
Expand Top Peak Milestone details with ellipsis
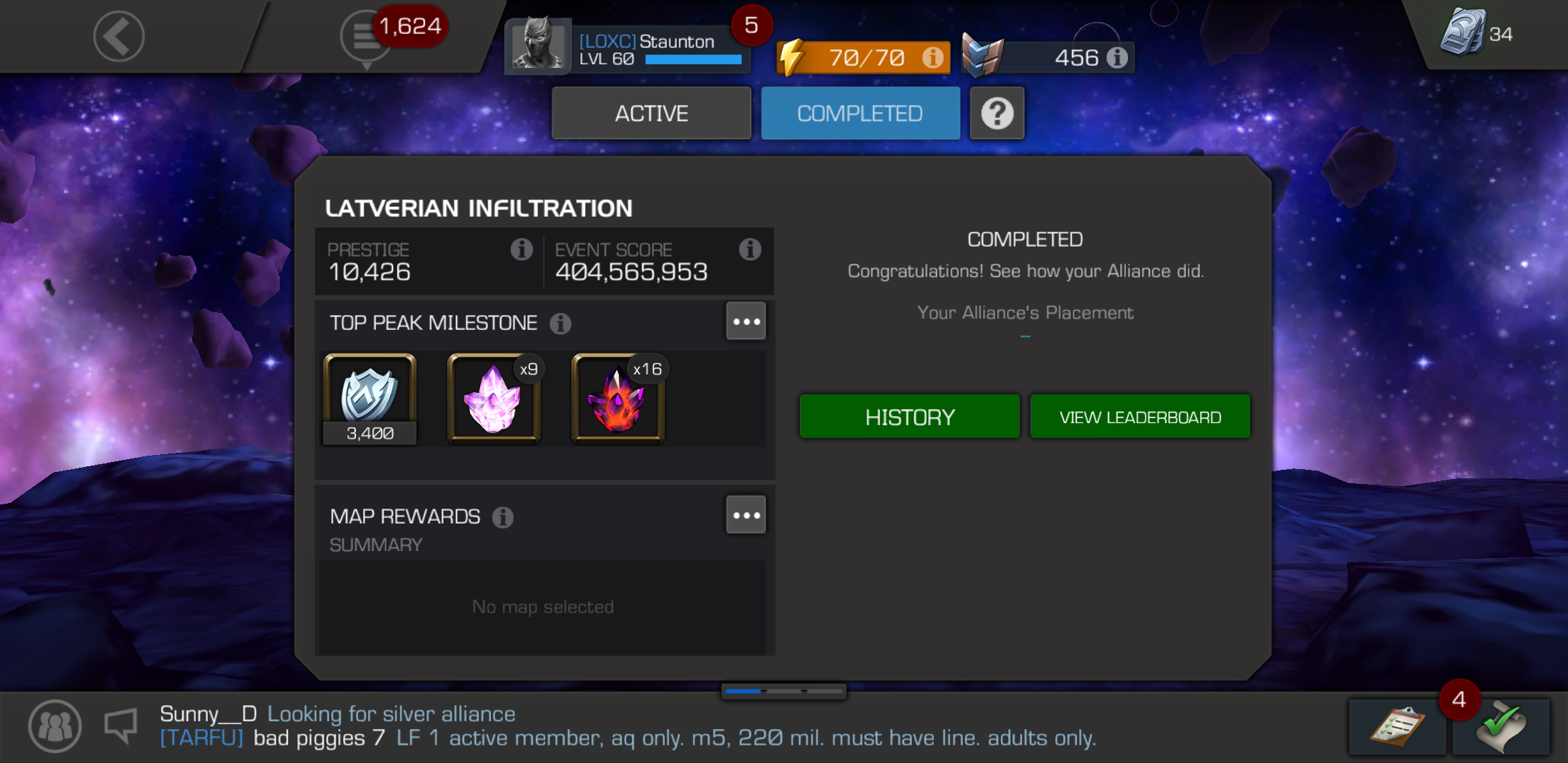pyautogui.click(x=746, y=321)
